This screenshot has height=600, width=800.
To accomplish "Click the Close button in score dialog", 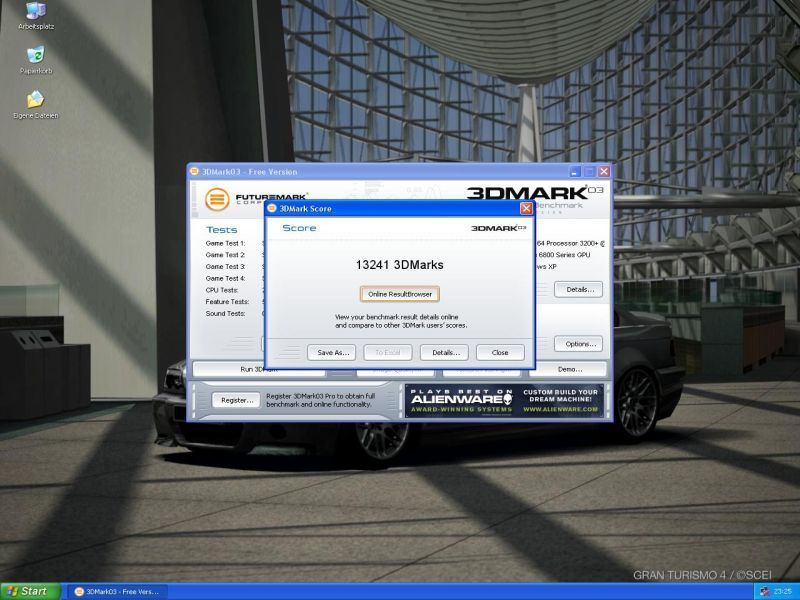I will [500, 352].
